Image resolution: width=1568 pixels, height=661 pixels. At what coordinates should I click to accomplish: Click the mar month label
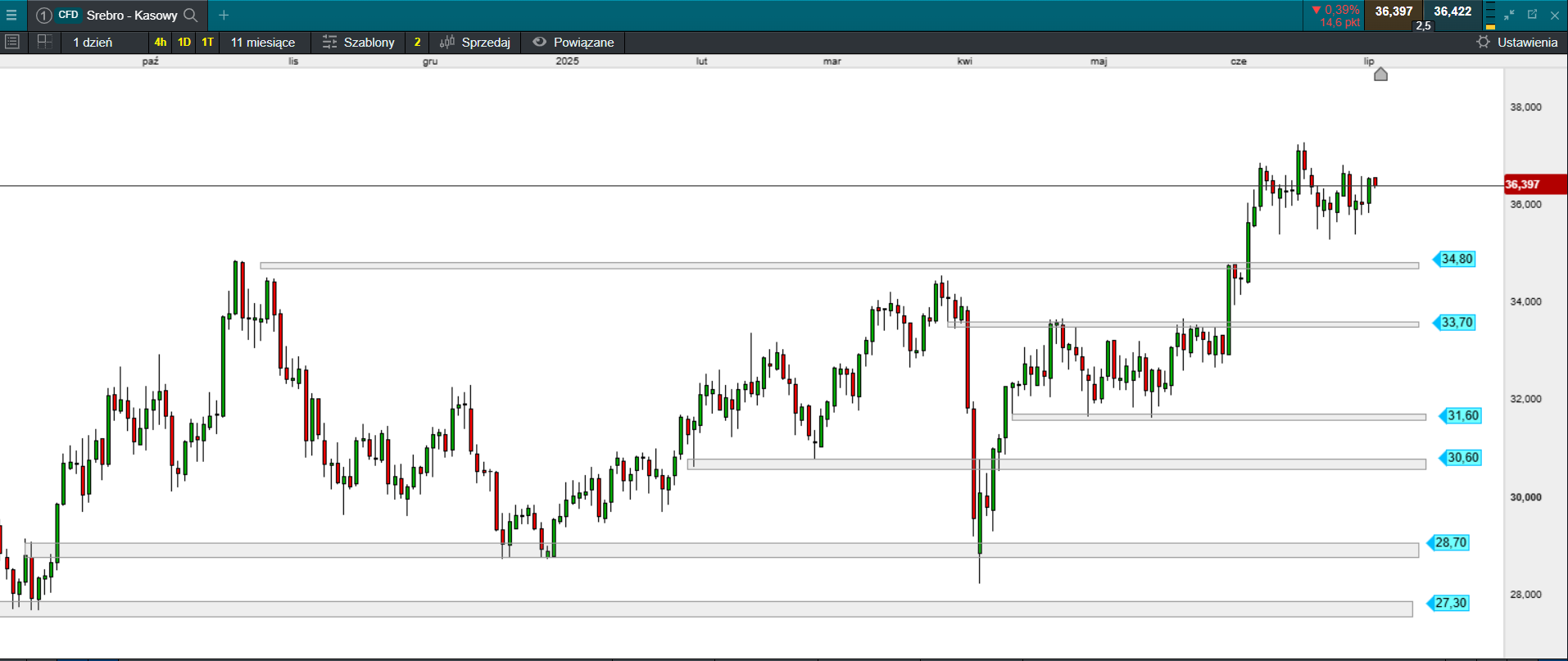pyautogui.click(x=832, y=61)
